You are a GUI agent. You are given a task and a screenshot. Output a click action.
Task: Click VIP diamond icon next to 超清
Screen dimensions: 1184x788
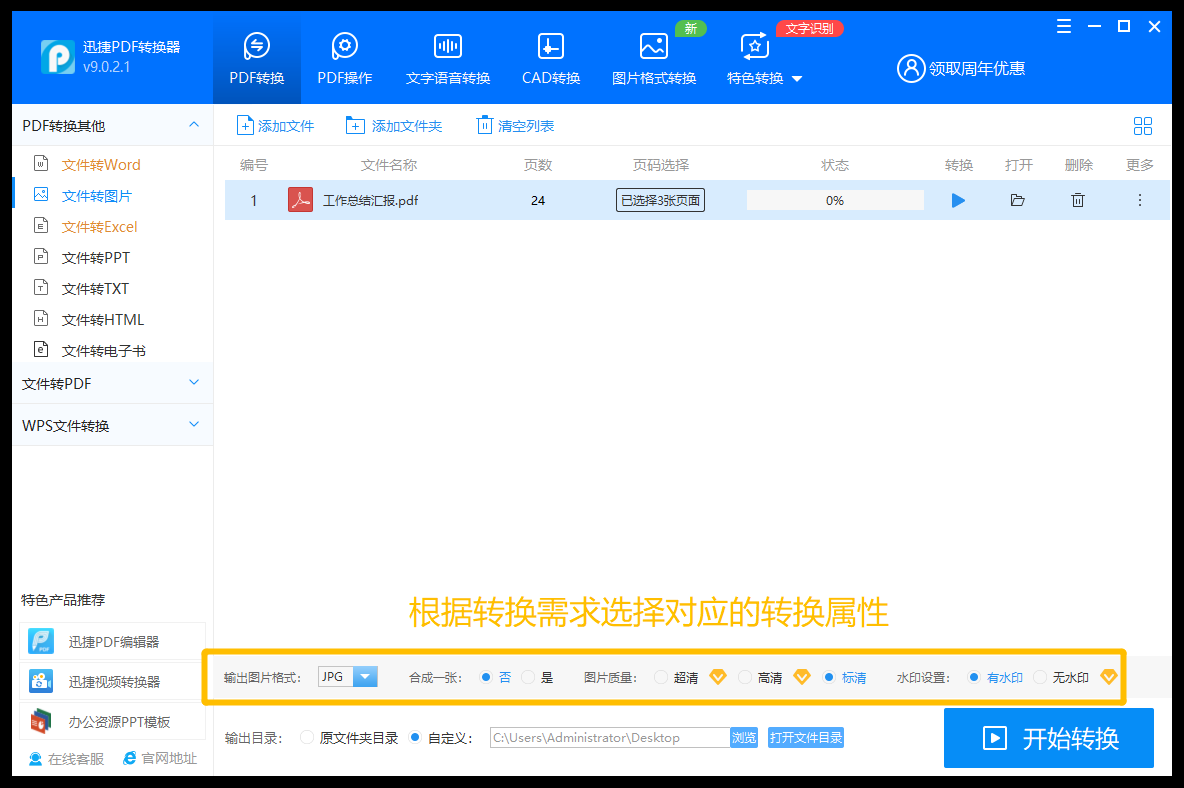(718, 677)
